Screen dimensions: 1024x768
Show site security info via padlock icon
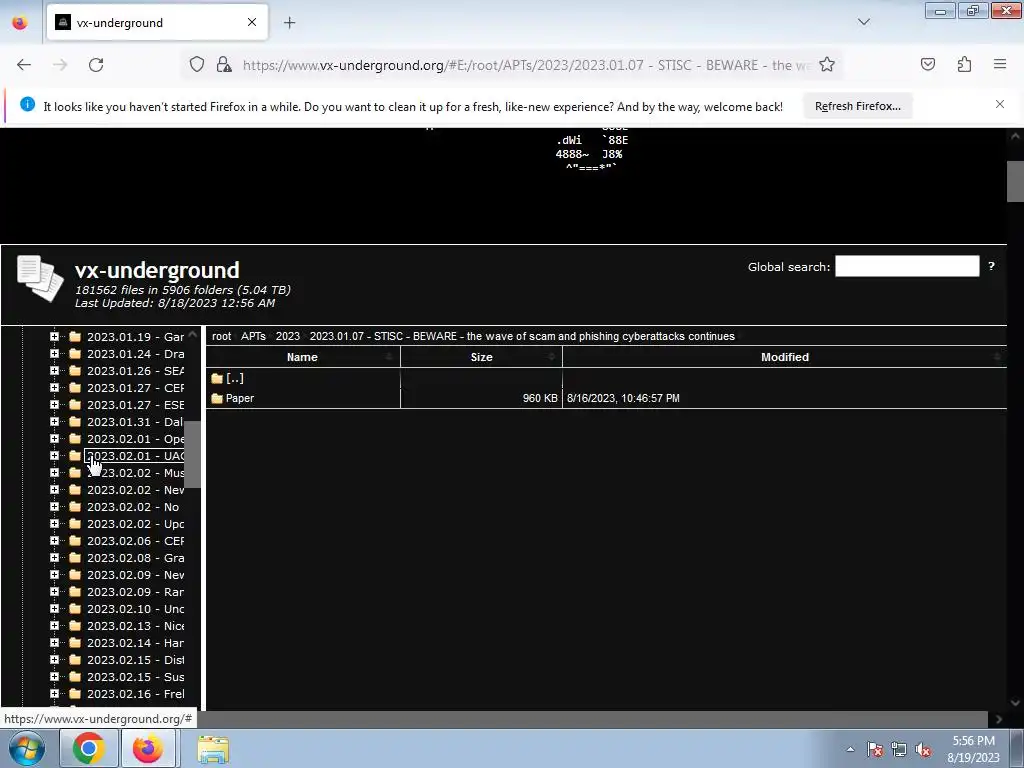click(x=224, y=65)
